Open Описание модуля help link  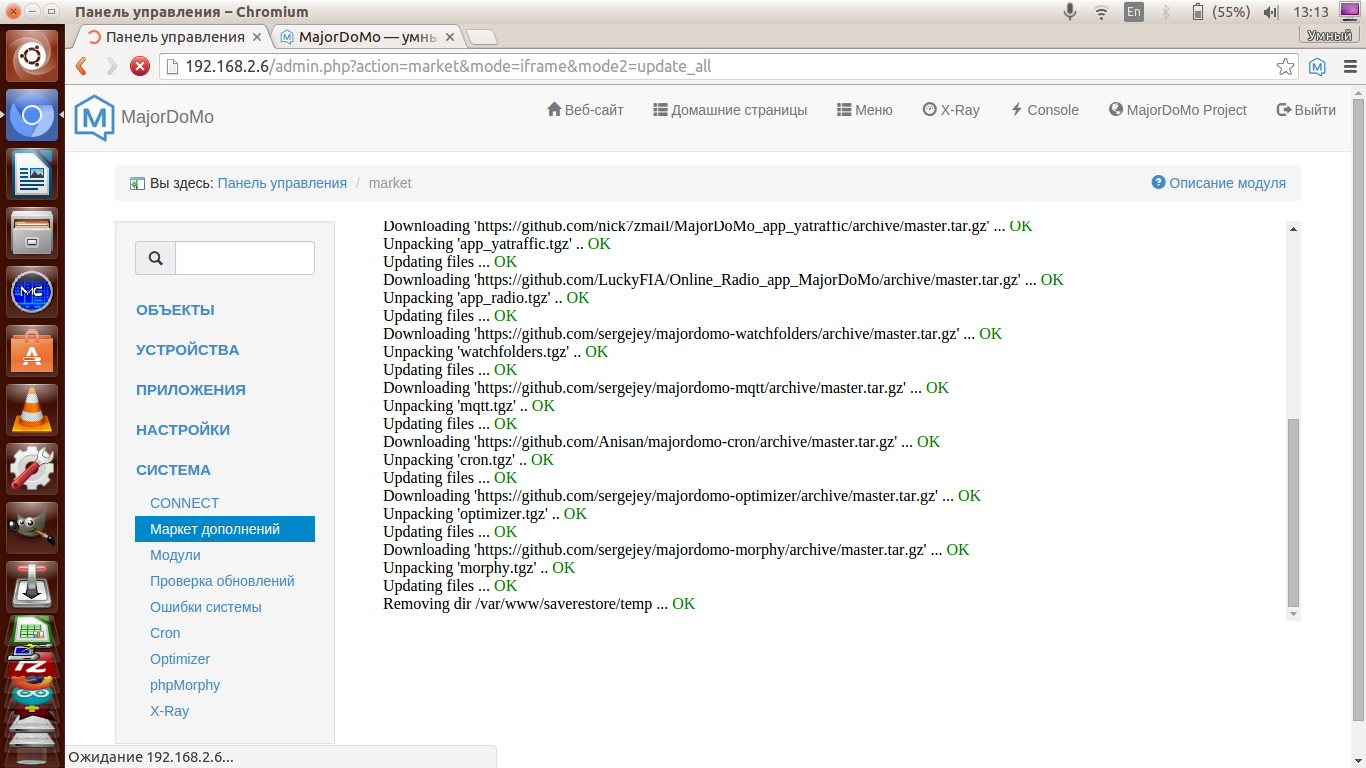click(x=1219, y=183)
